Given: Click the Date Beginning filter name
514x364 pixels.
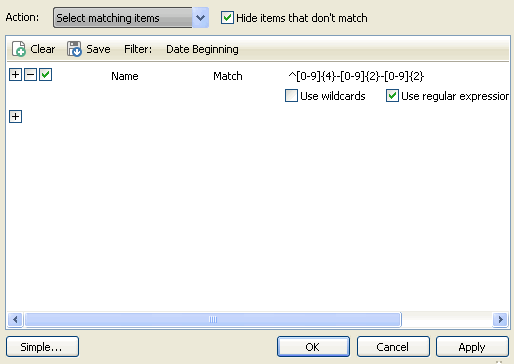Looking at the screenshot, I should [202, 49].
